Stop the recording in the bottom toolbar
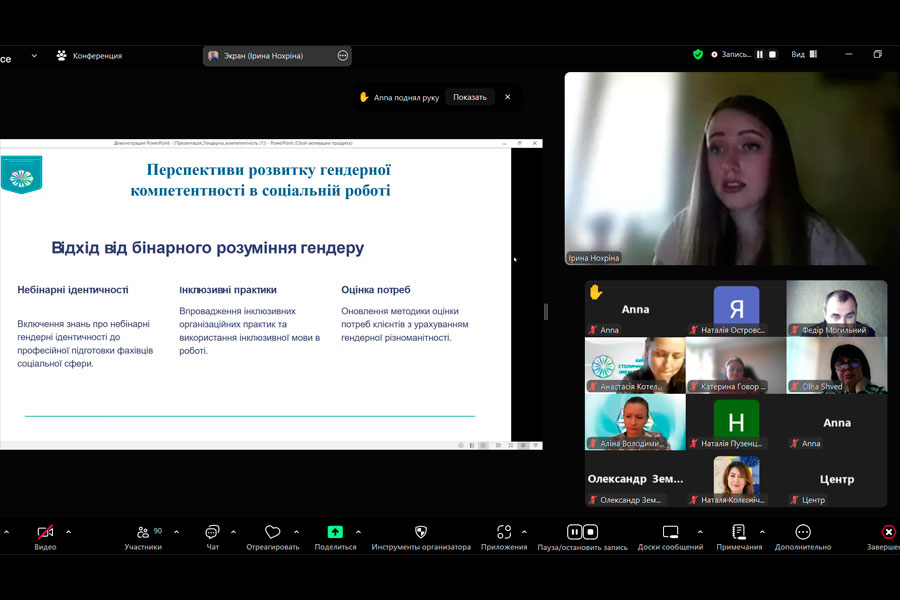 point(591,532)
